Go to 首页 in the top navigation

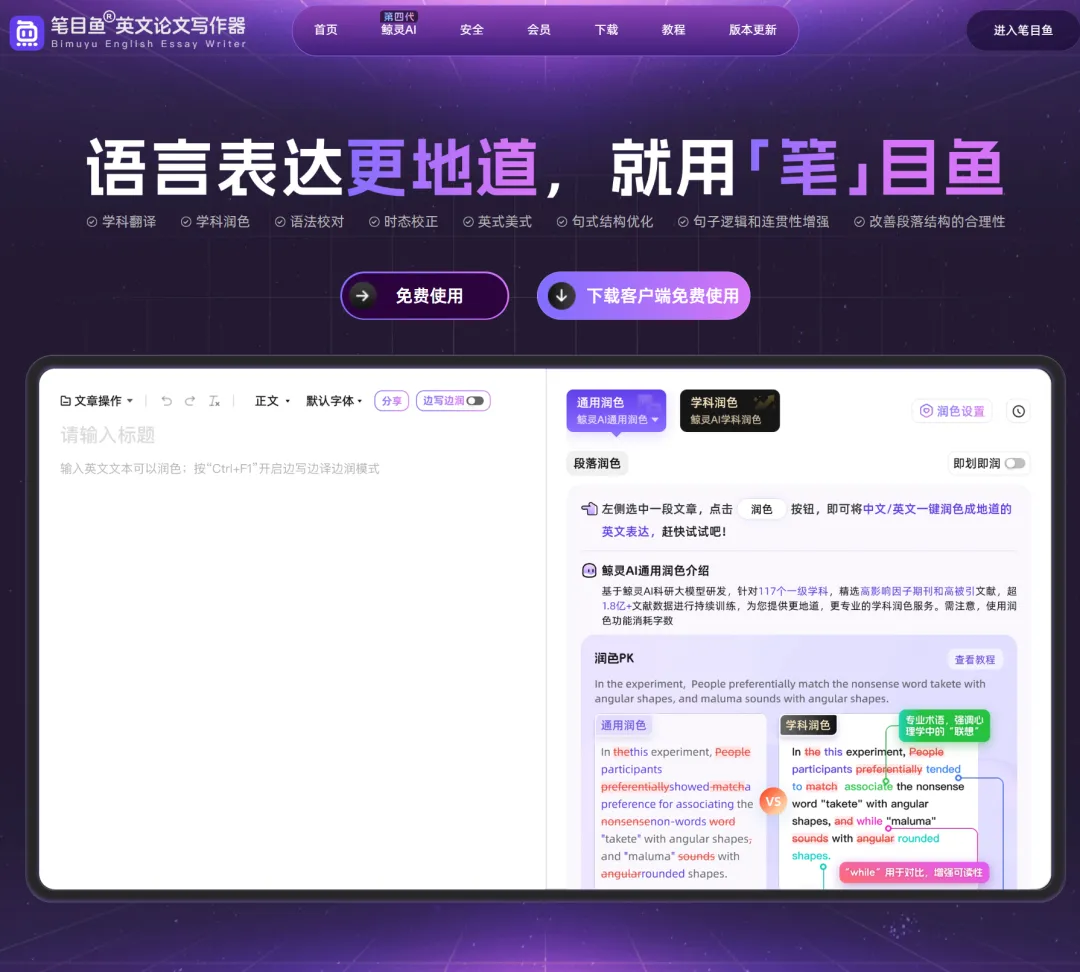(326, 30)
